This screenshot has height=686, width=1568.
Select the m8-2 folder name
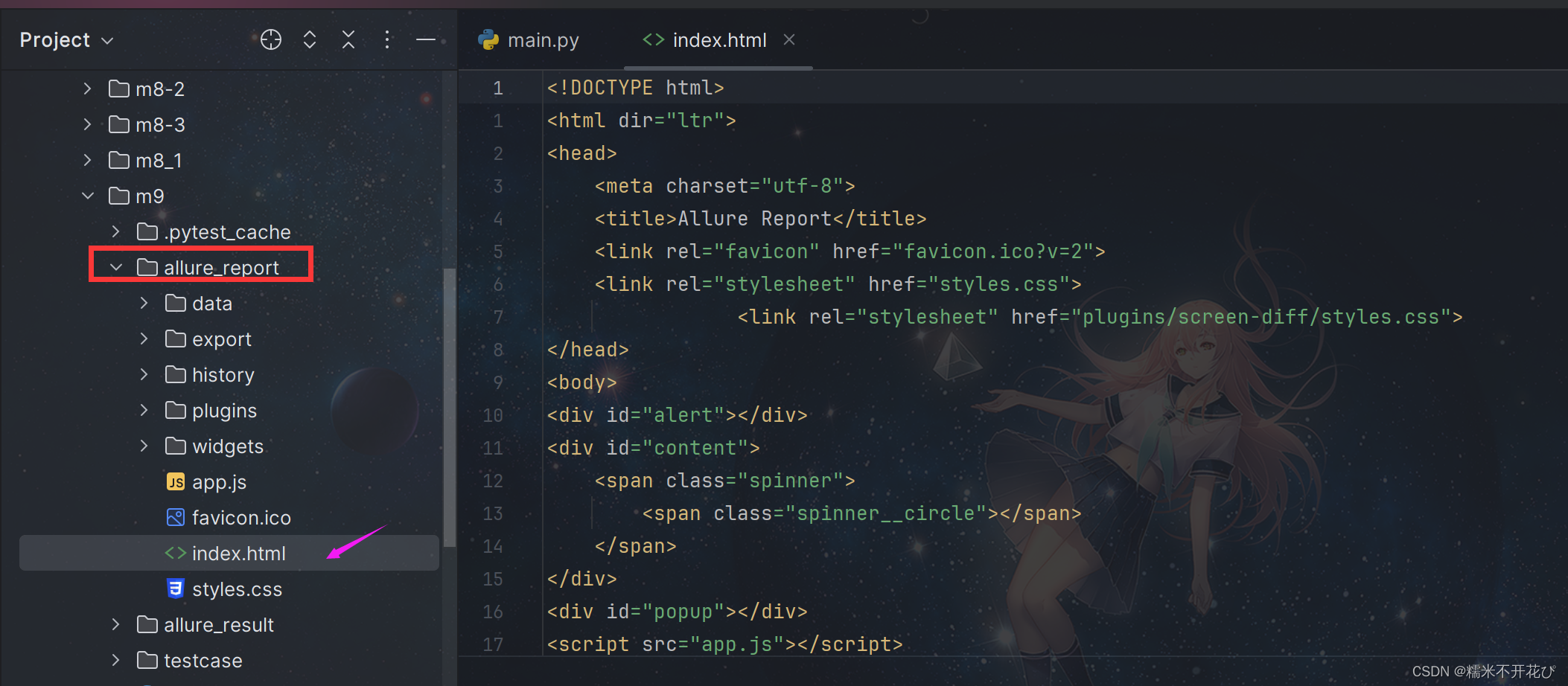click(160, 89)
